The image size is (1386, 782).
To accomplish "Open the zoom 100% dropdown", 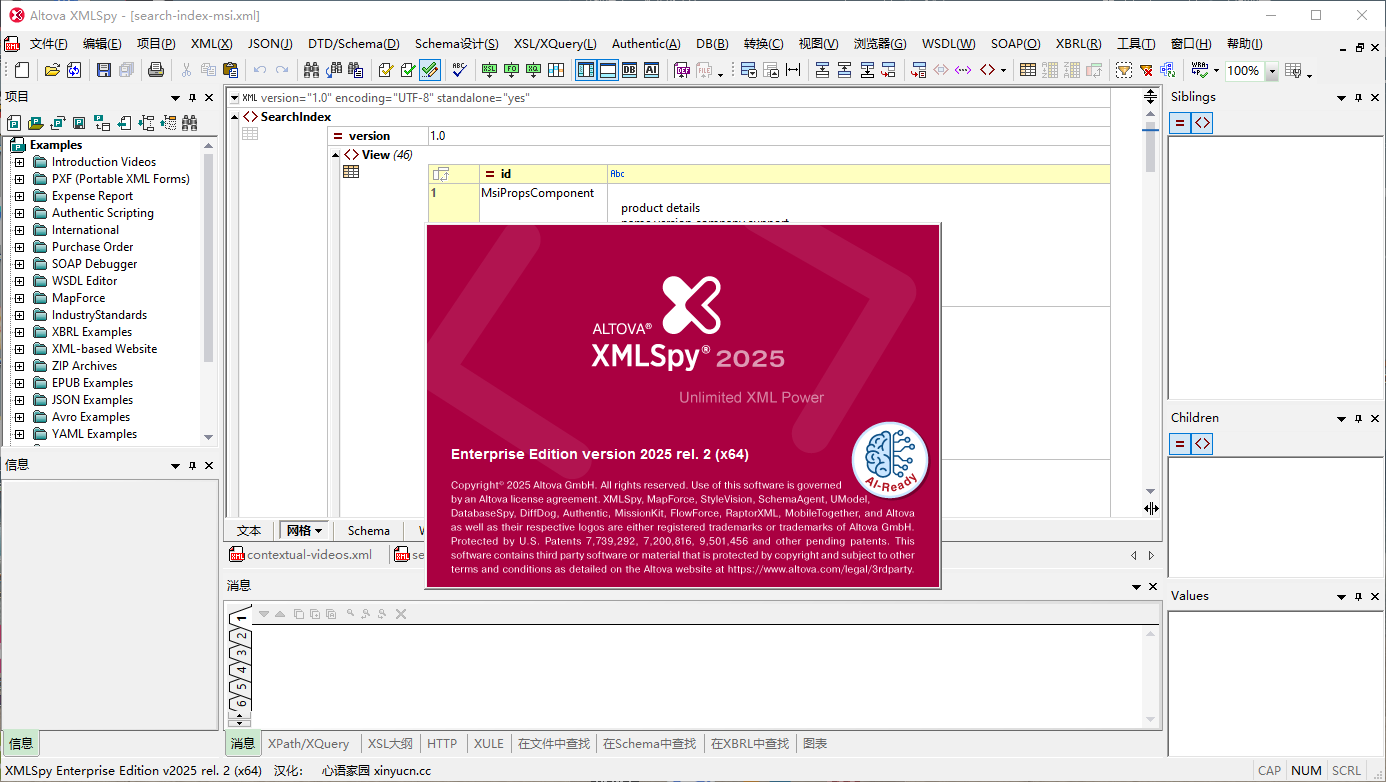I will [1272, 71].
